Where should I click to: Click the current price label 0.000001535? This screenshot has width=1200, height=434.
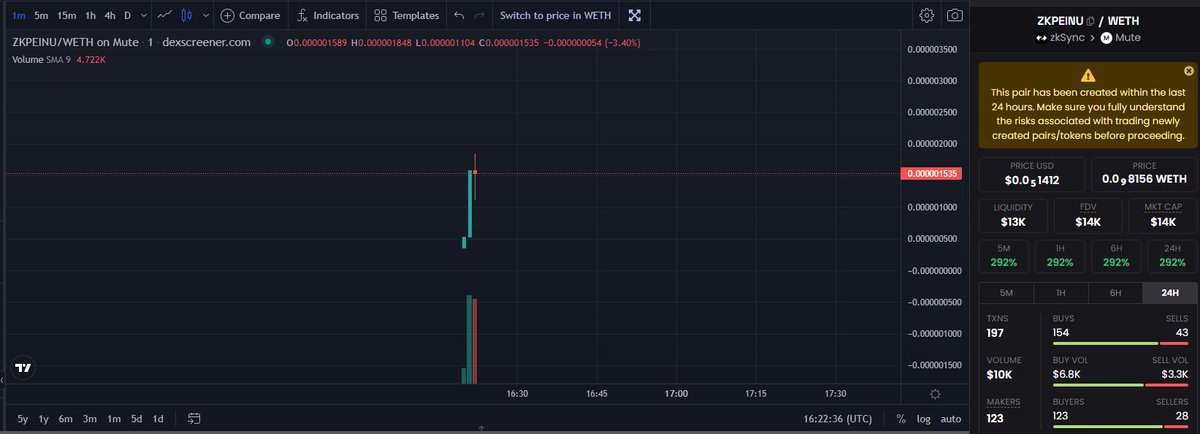pos(931,174)
